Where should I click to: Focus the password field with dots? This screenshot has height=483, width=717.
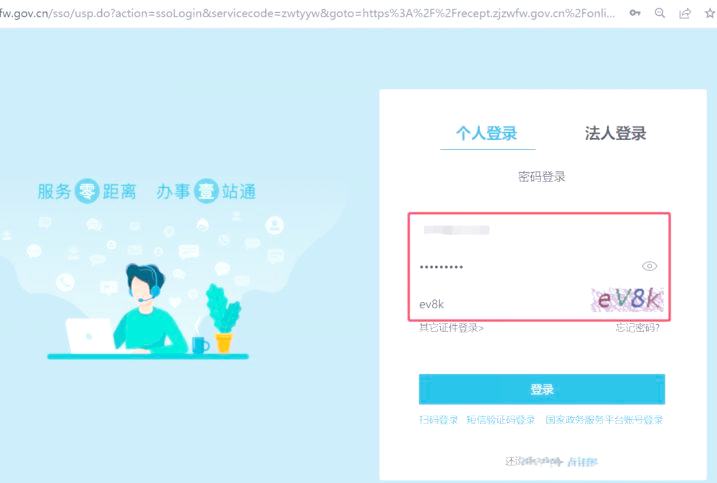point(528,266)
